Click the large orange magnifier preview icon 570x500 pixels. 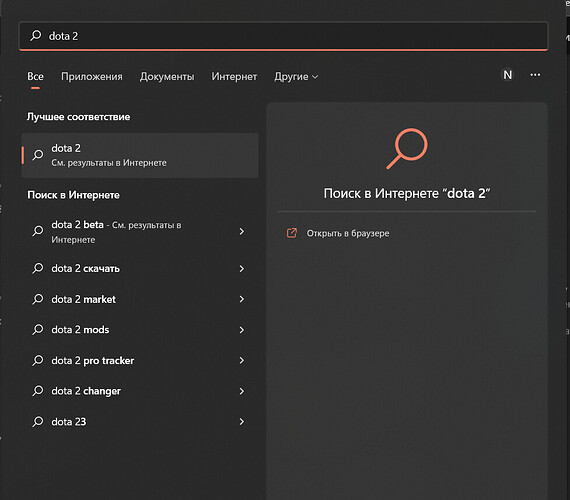(407, 148)
